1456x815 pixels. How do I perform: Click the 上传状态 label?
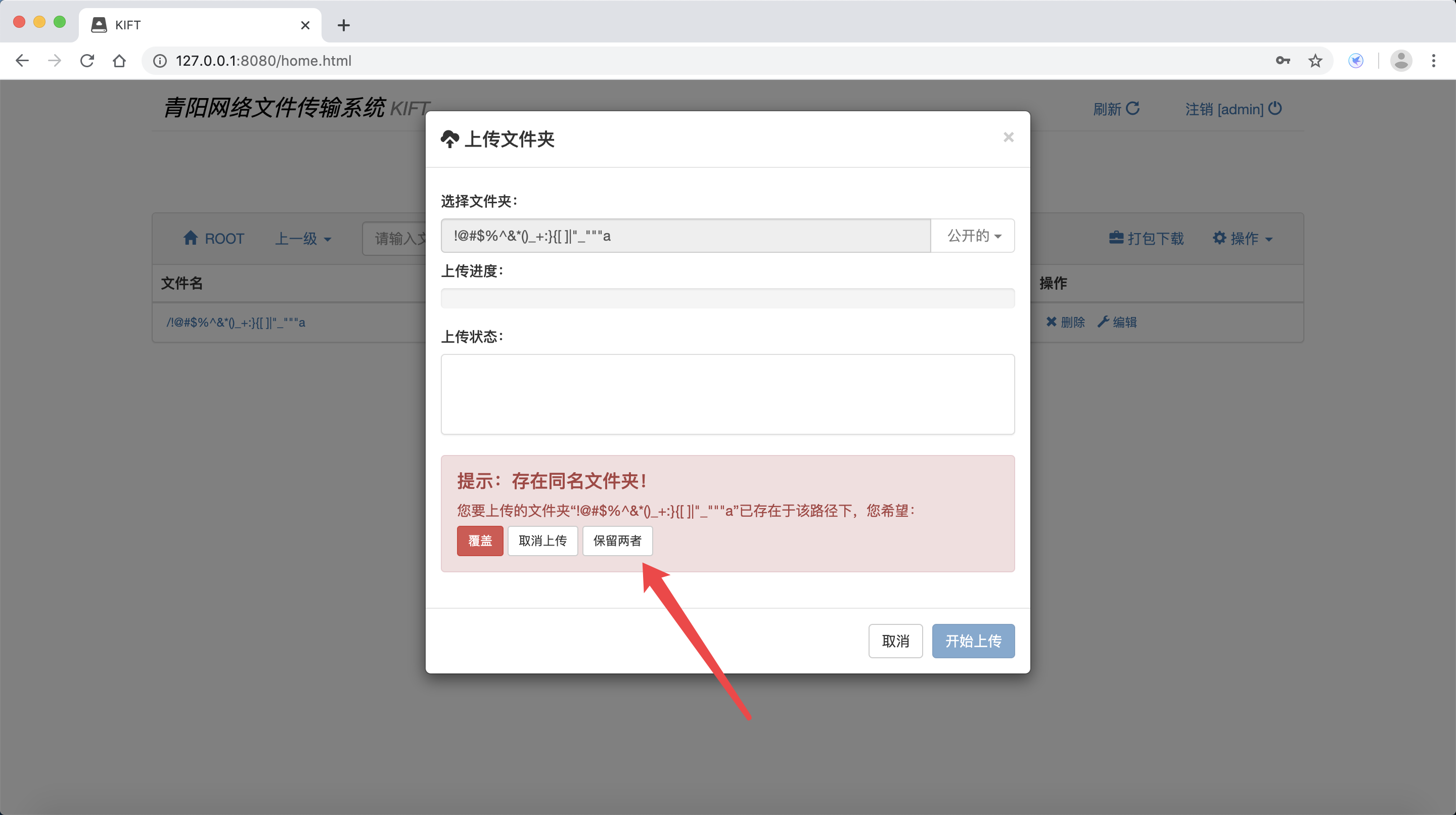click(472, 337)
